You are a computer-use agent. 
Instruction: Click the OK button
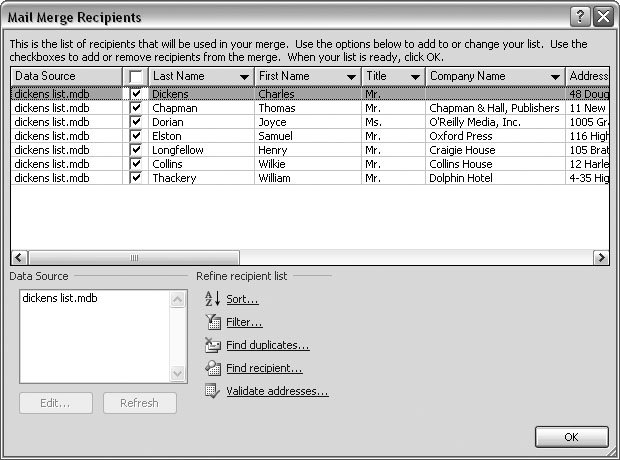coord(571,437)
